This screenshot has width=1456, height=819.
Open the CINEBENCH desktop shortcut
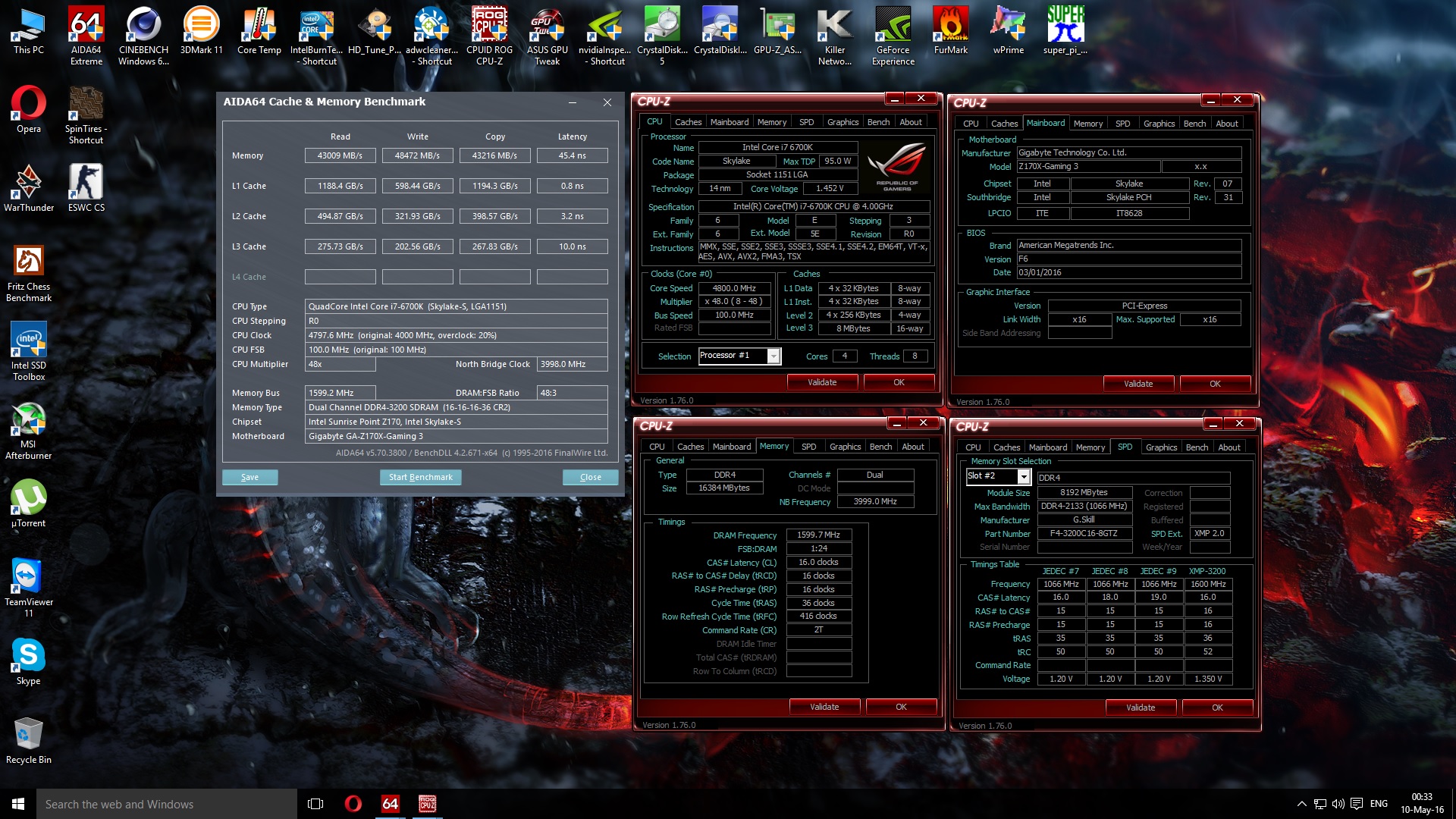pos(143,34)
